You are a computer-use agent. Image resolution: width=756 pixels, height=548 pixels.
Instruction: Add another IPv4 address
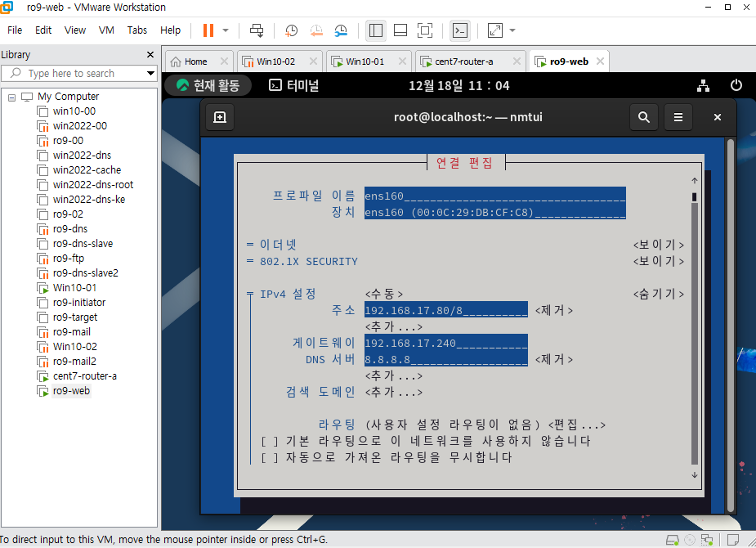pyautogui.click(x=394, y=327)
